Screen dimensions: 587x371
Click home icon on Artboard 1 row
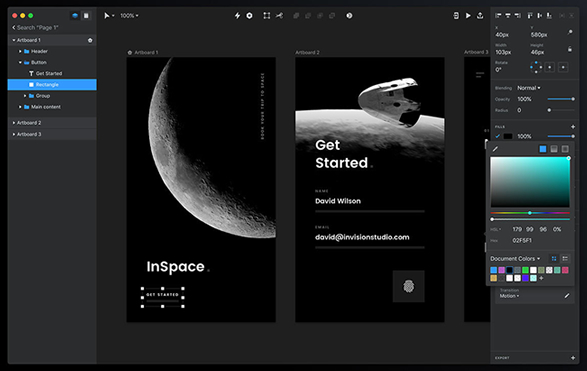(x=90, y=40)
